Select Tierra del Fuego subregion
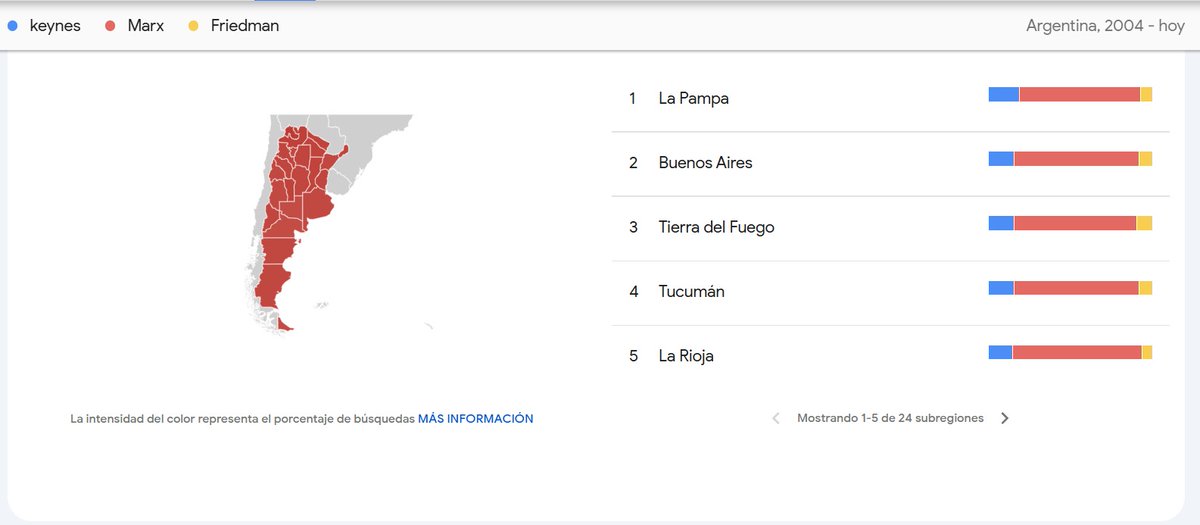The image size is (1200, 525). [x=890, y=227]
